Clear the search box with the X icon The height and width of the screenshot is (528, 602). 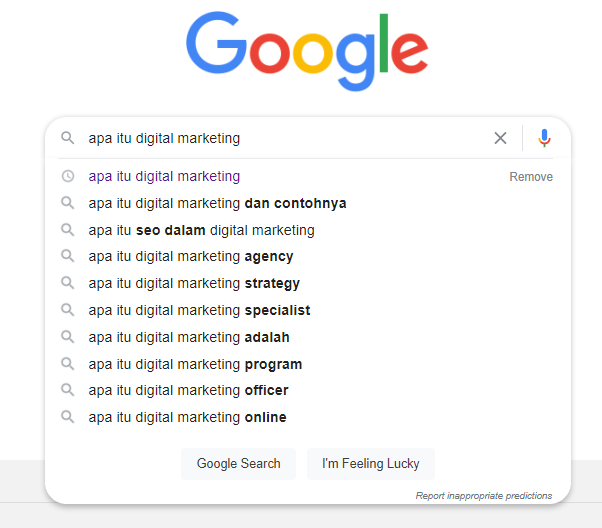(x=500, y=138)
